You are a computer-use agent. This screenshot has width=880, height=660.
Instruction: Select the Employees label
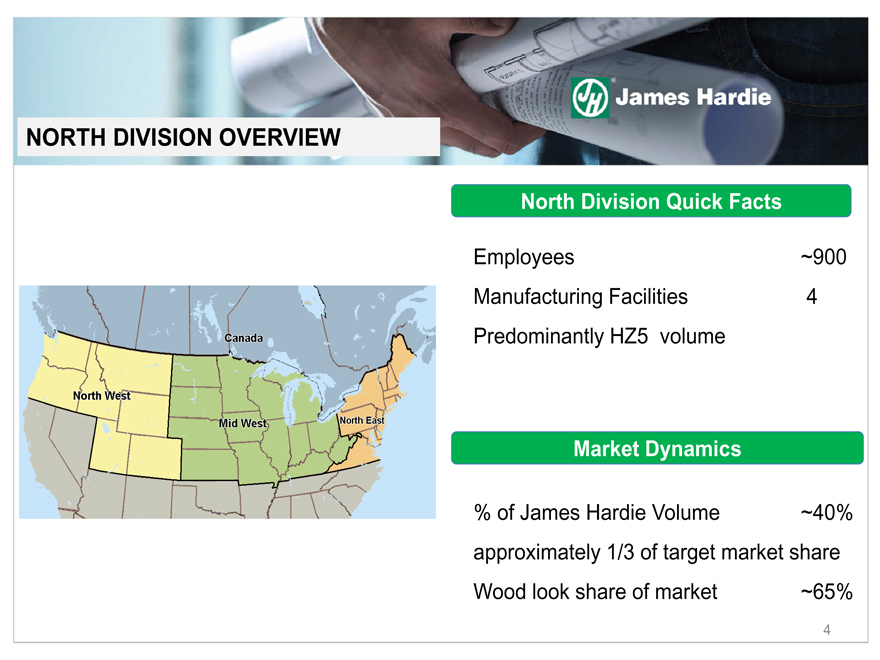tap(524, 258)
